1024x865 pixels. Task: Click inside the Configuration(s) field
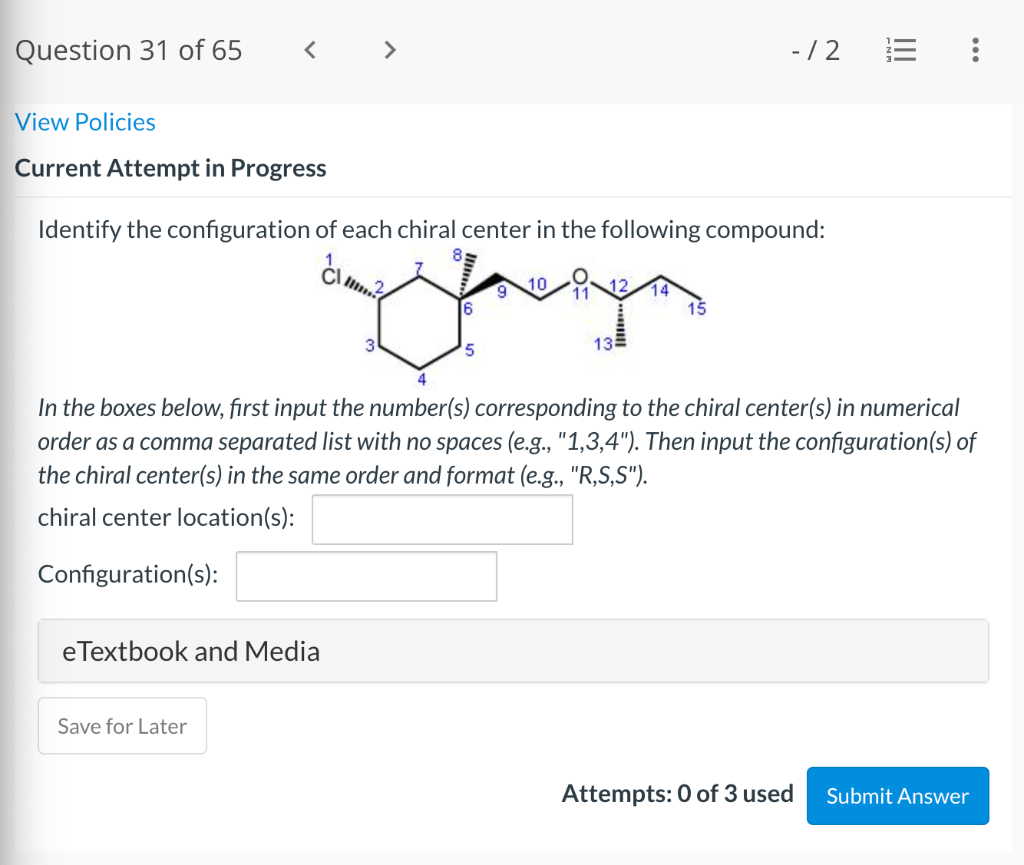coord(366,576)
